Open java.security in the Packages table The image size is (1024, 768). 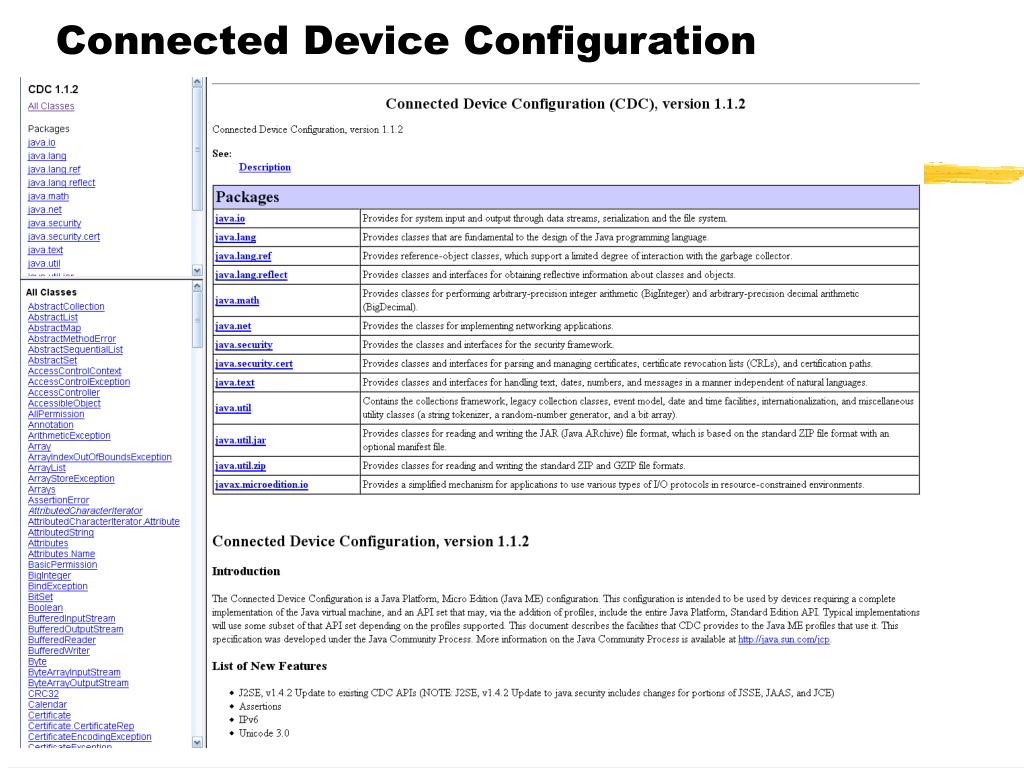(x=244, y=345)
